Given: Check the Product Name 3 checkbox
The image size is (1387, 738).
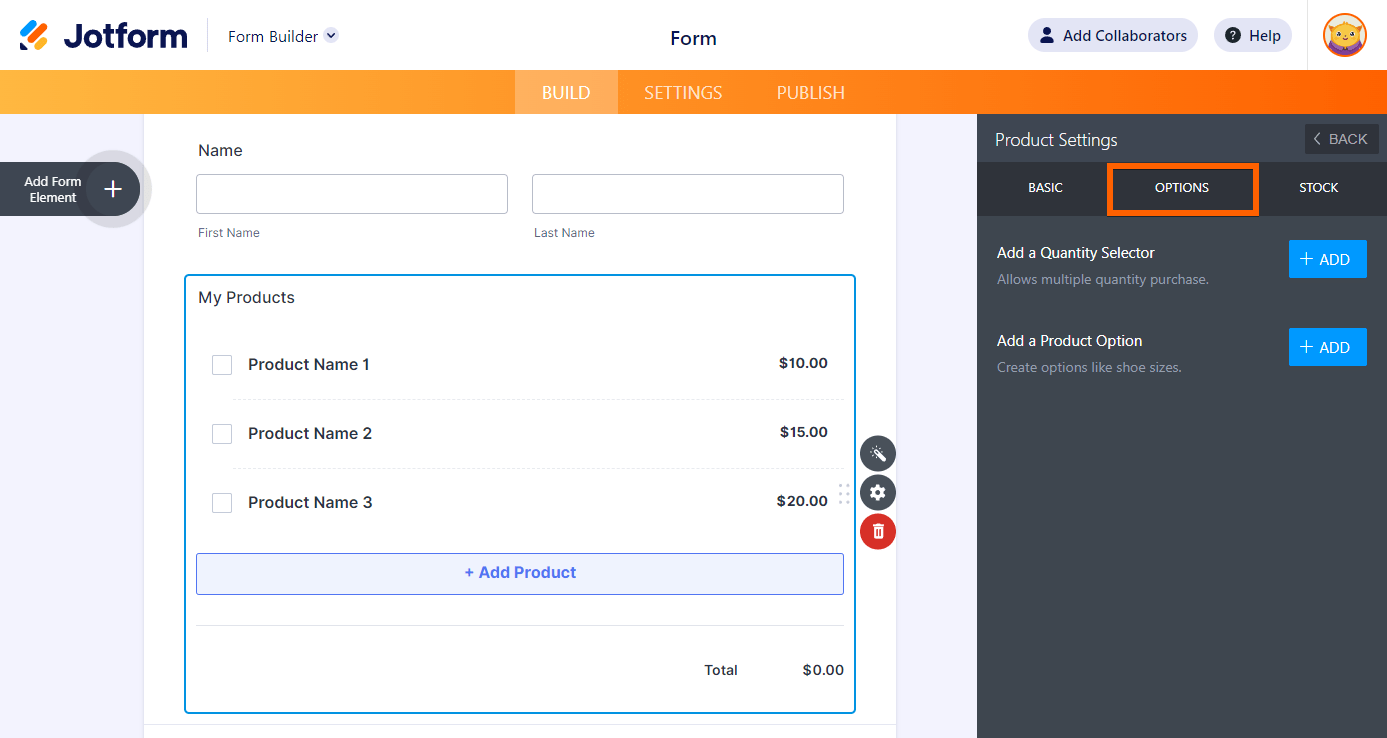Looking at the screenshot, I should point(222,503).
